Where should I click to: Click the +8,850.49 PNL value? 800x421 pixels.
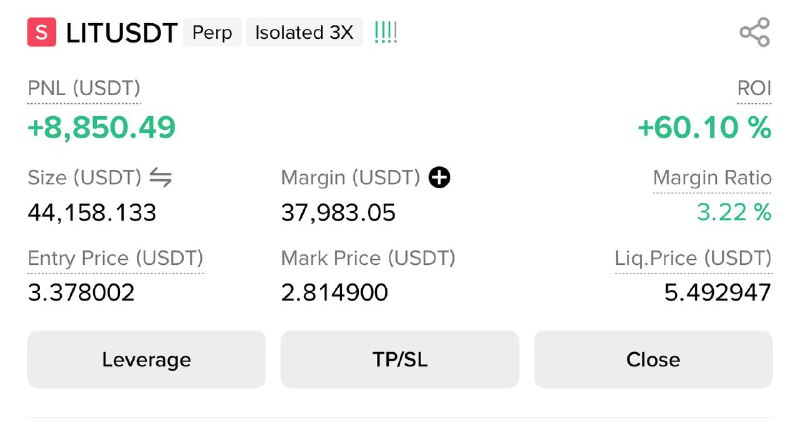tap(101, 127)
